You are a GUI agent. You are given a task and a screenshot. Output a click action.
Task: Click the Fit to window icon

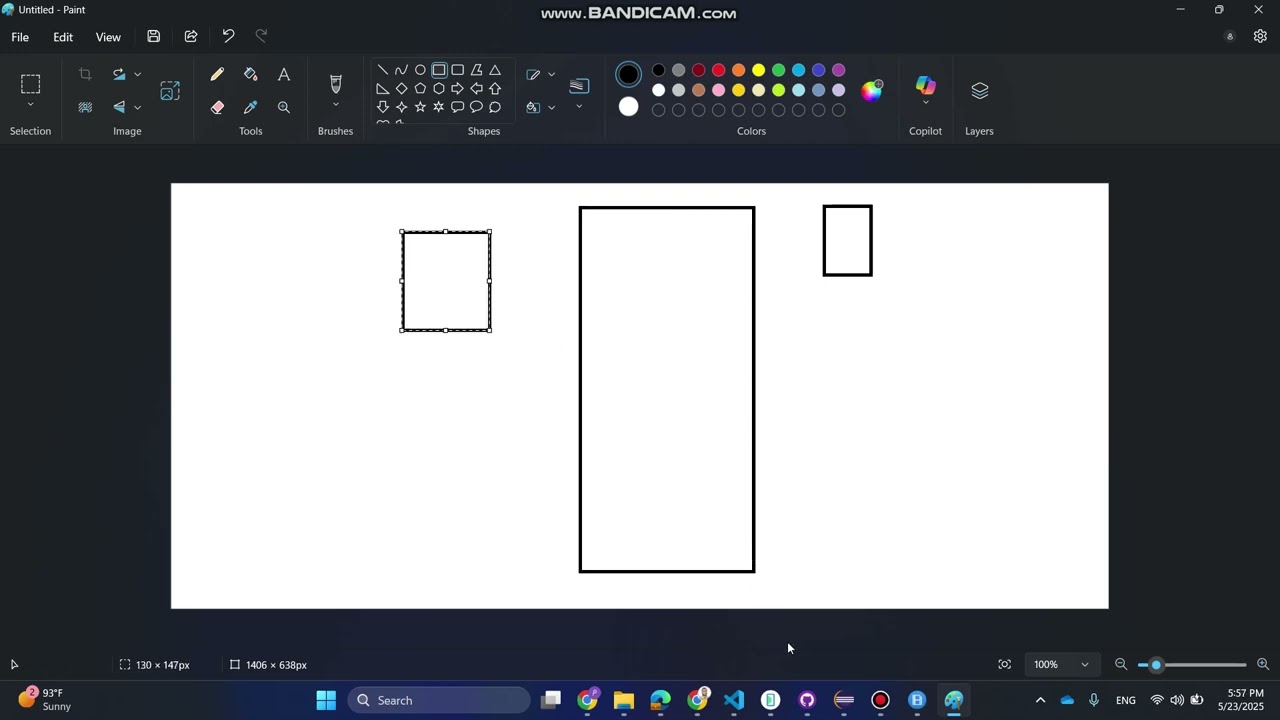click(x=1004, y=665)
